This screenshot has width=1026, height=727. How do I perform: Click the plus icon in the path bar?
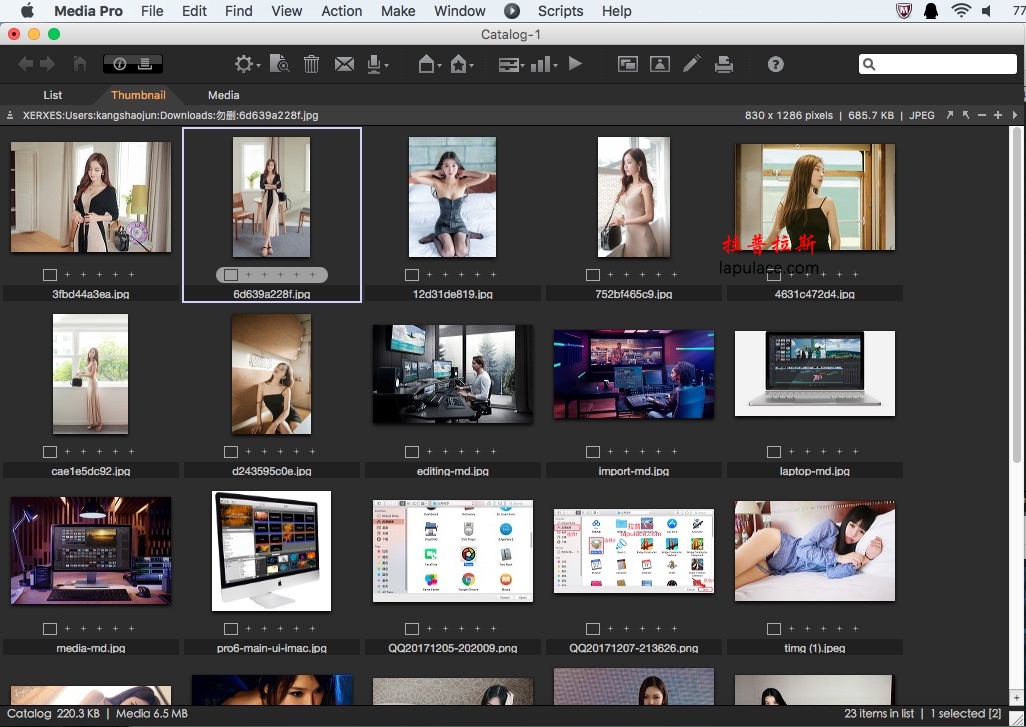point(997,115)
